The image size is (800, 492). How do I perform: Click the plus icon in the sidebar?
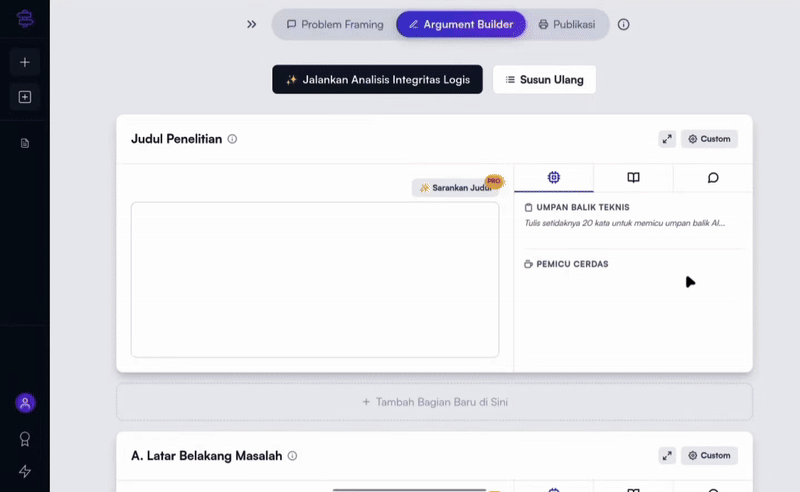coord(25,62)
